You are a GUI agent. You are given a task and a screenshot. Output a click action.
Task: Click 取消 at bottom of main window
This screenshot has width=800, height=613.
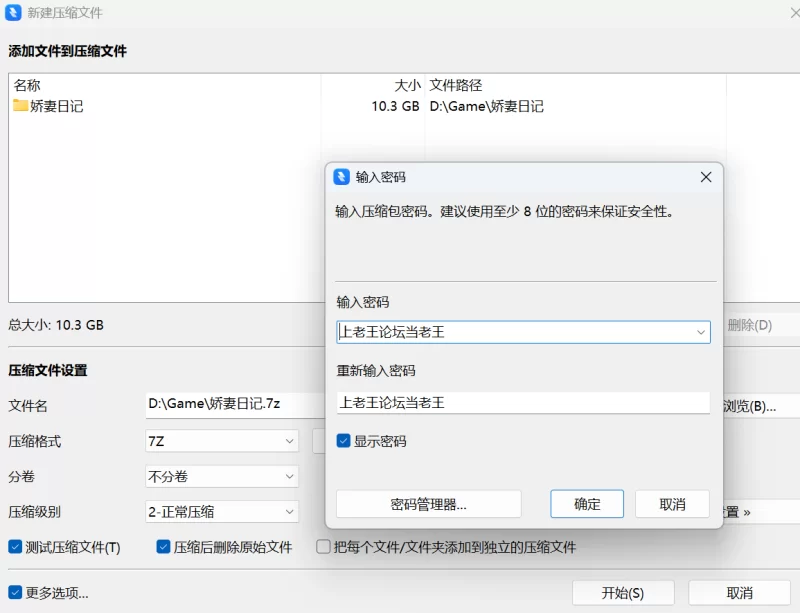[739, 593]
